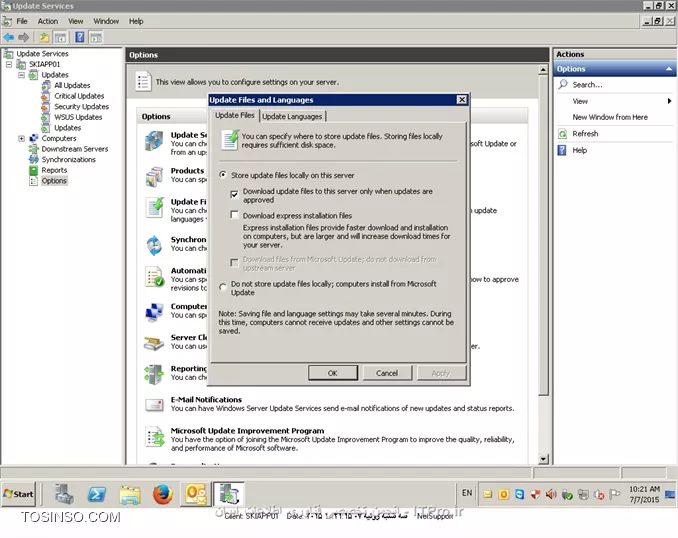
Task: Click the Products and Classifications icon
Action: click(154, 176)
